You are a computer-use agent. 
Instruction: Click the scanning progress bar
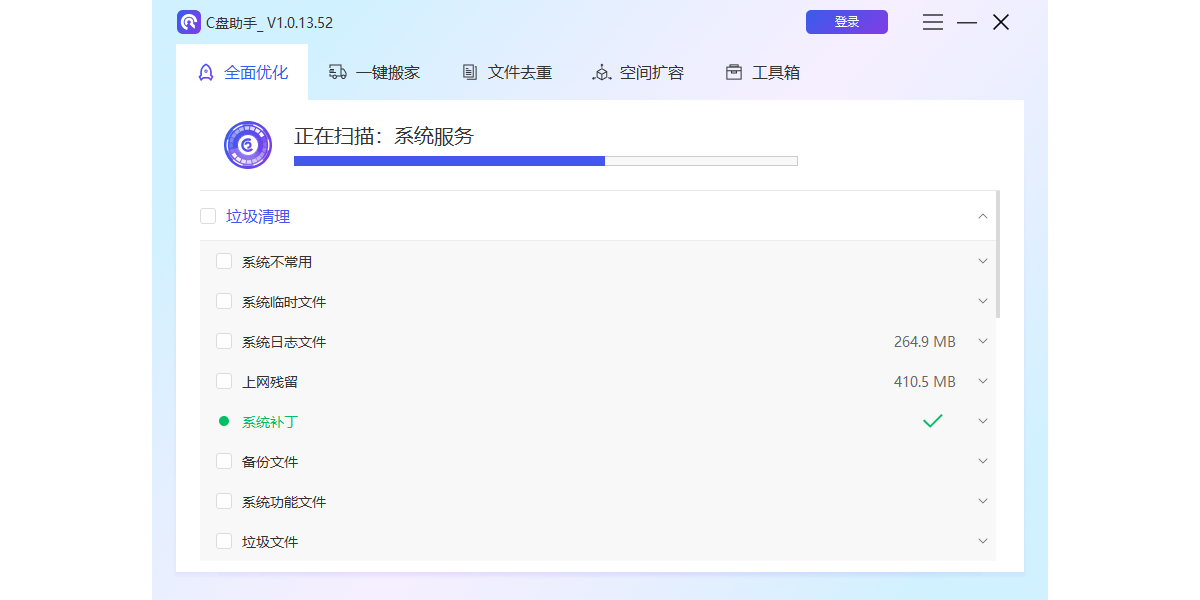pyautogui.click(x=545, y=160)
